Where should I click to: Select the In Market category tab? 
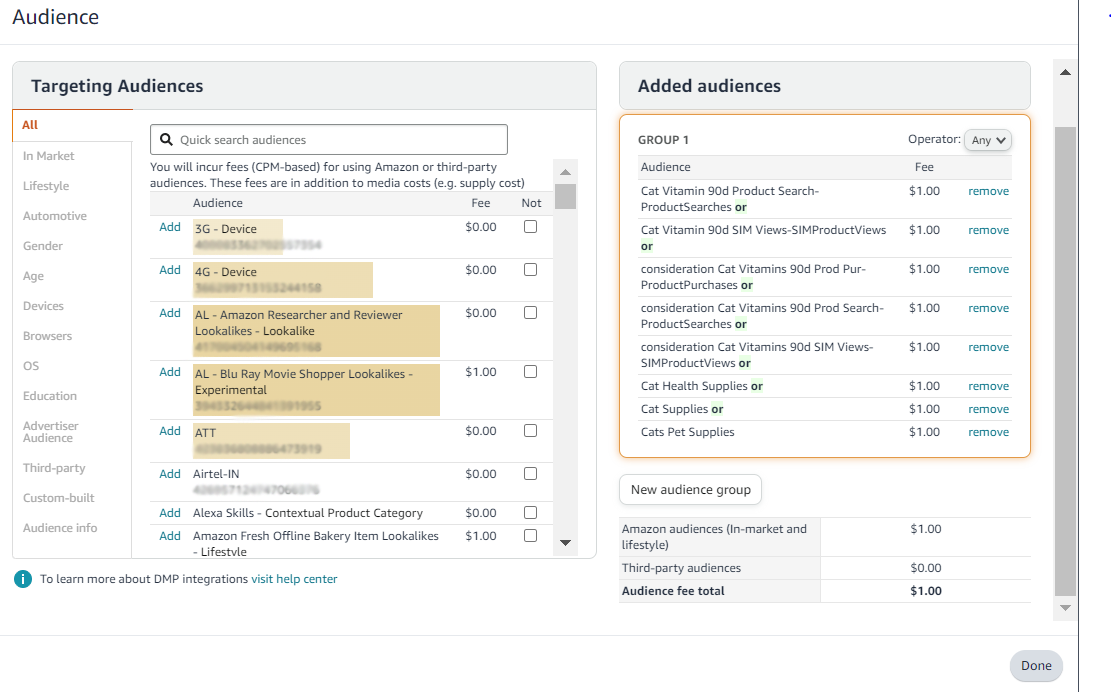click(x=49, y=156)
